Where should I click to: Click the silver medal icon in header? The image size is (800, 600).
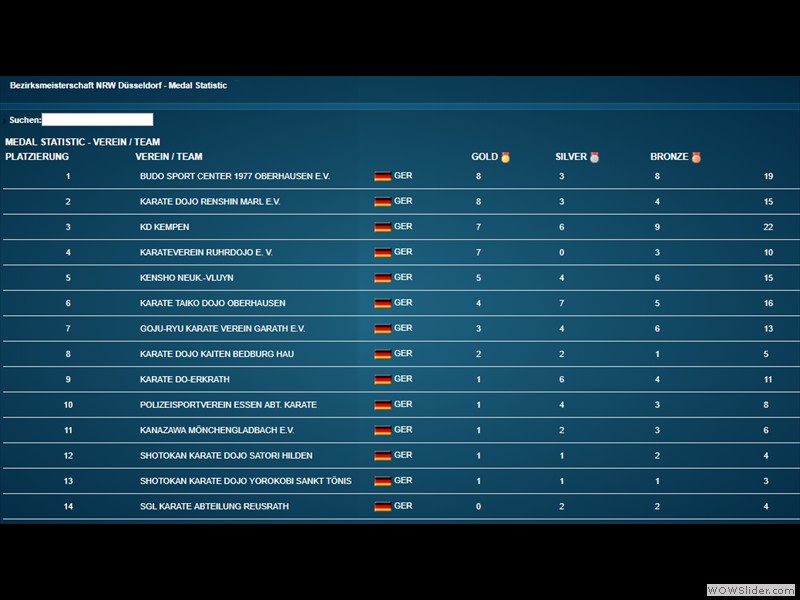594,157
